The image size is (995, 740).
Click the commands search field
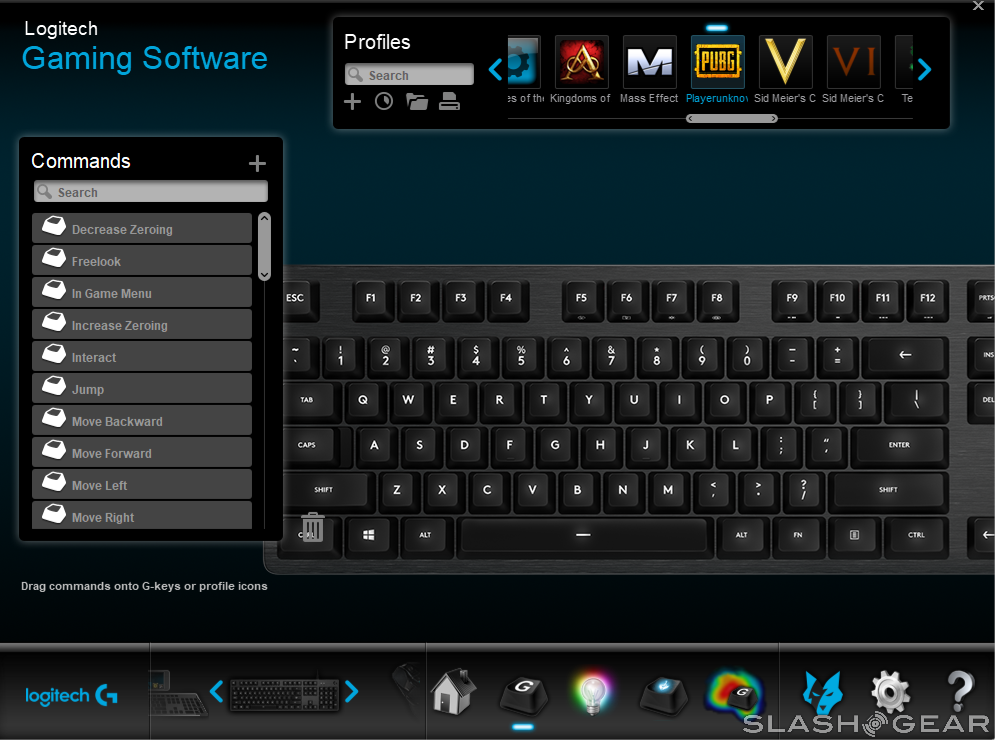click(x=151, y=192)
